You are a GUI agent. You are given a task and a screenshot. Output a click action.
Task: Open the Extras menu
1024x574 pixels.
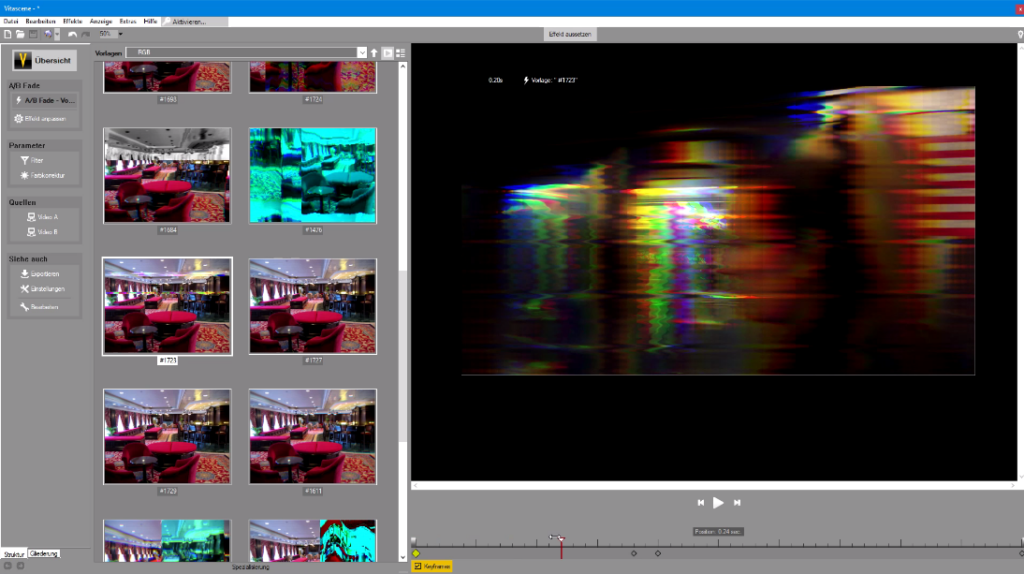click(x=128, y=22)
